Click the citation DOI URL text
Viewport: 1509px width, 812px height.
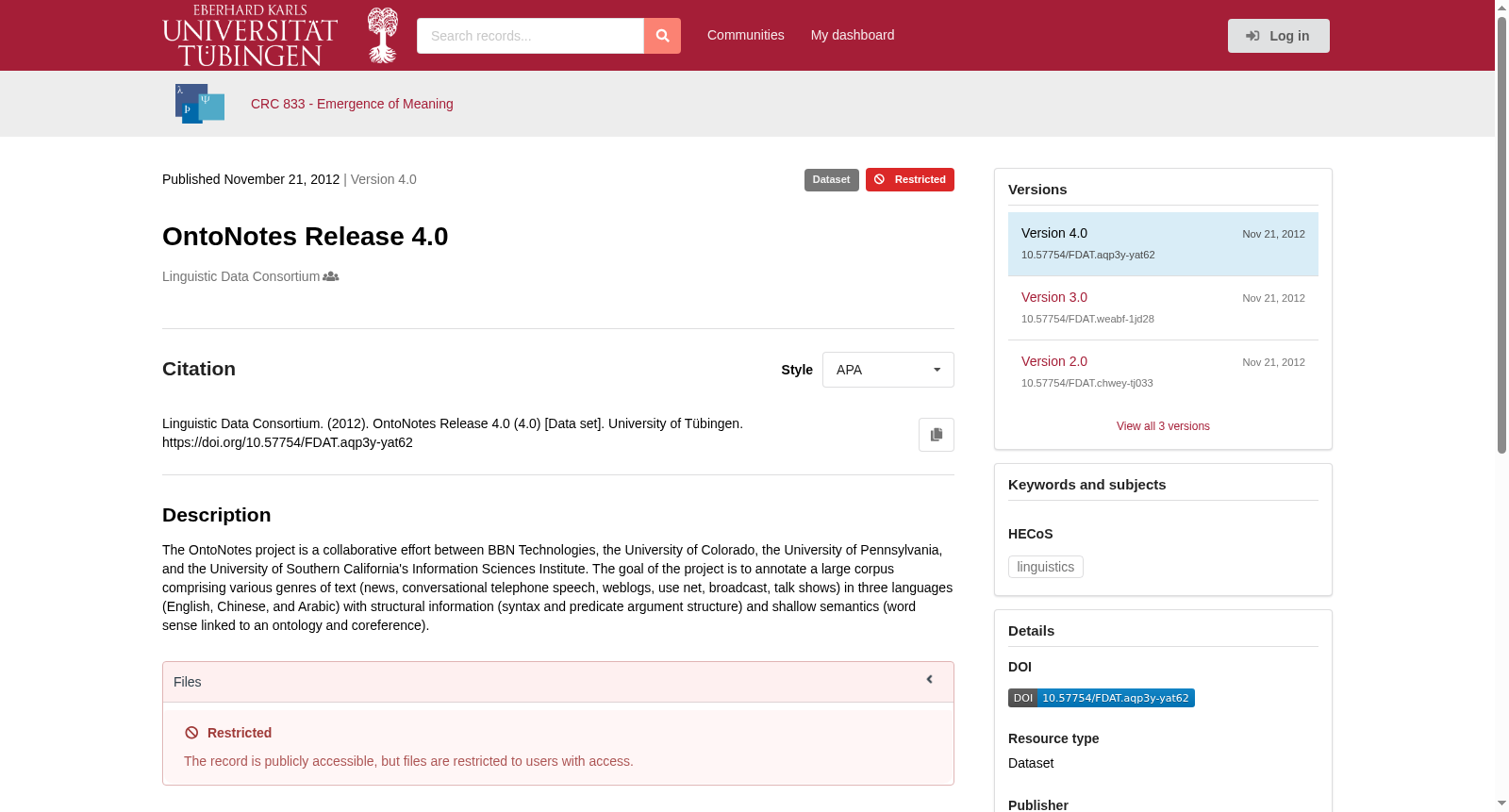(x=288, y=442)
